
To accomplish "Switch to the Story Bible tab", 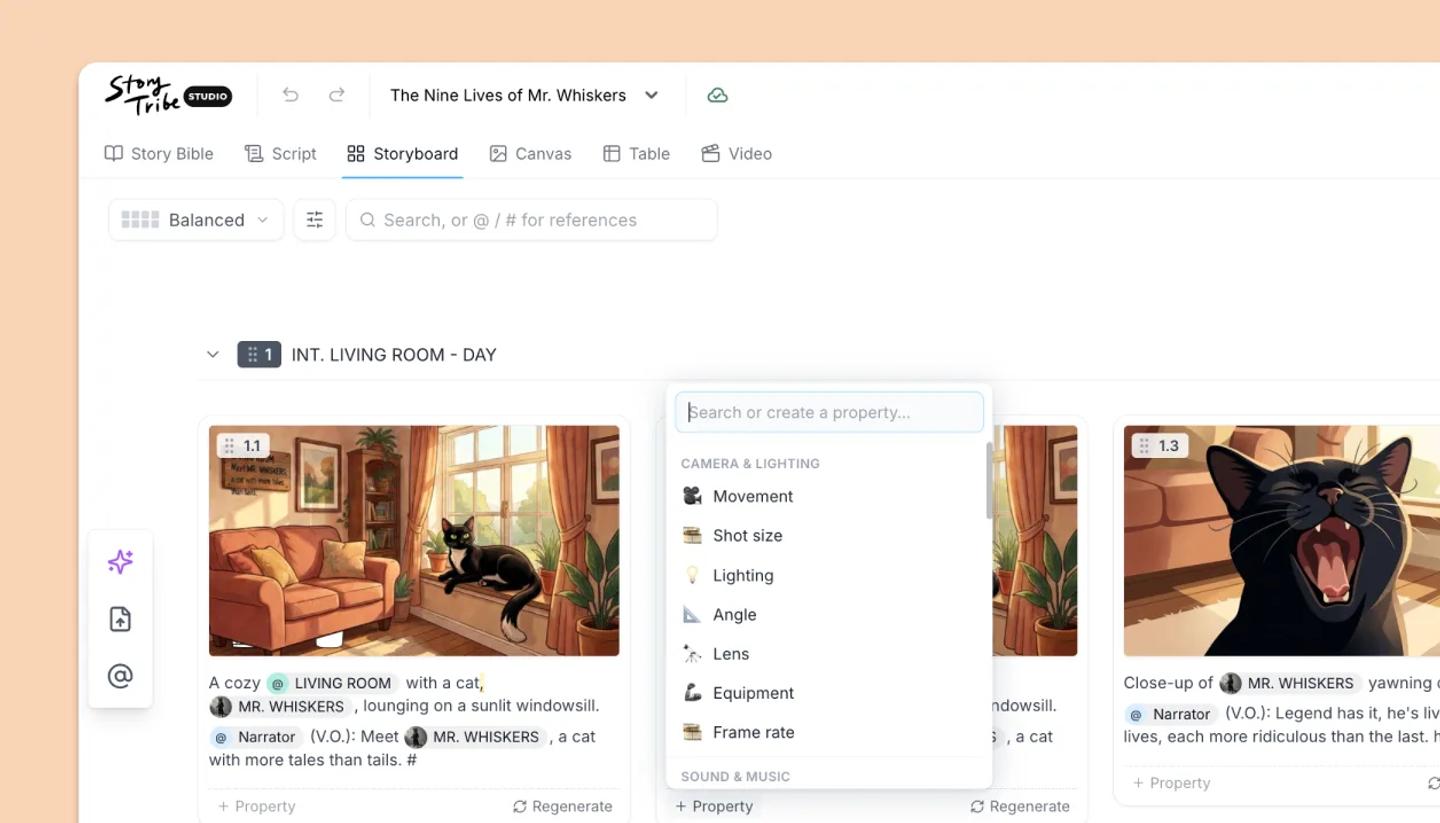I will tap(159, 154).
